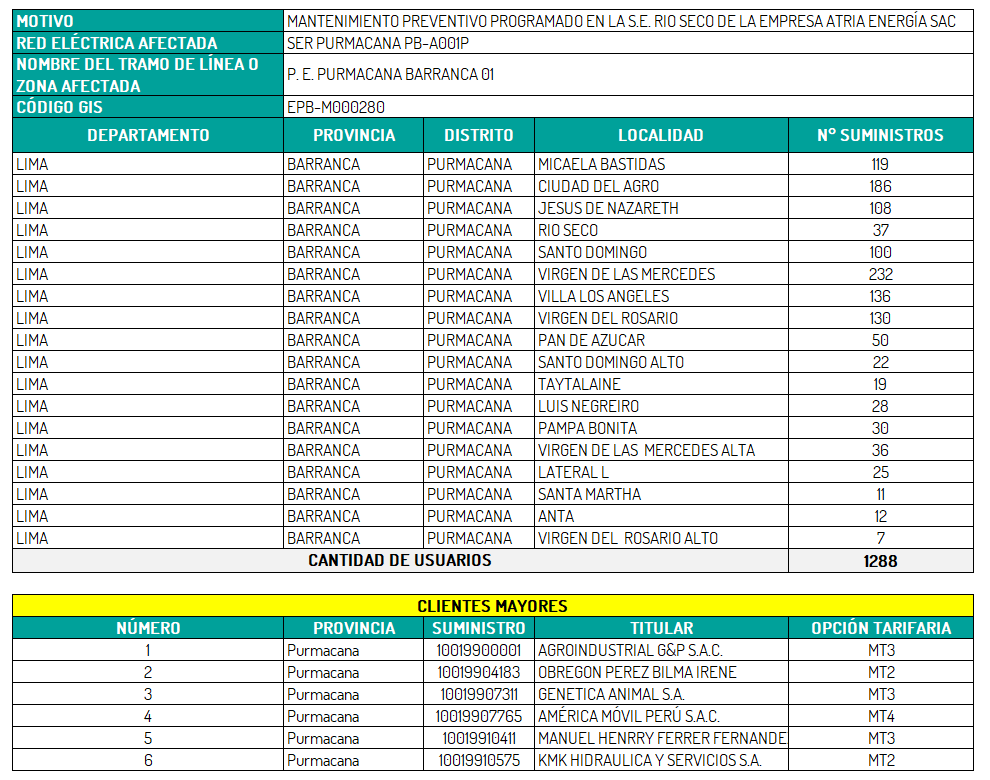Click the DEPARTAMENTO column header
The height and width of the screenshot is (780, 990).
tap(148, 135)
